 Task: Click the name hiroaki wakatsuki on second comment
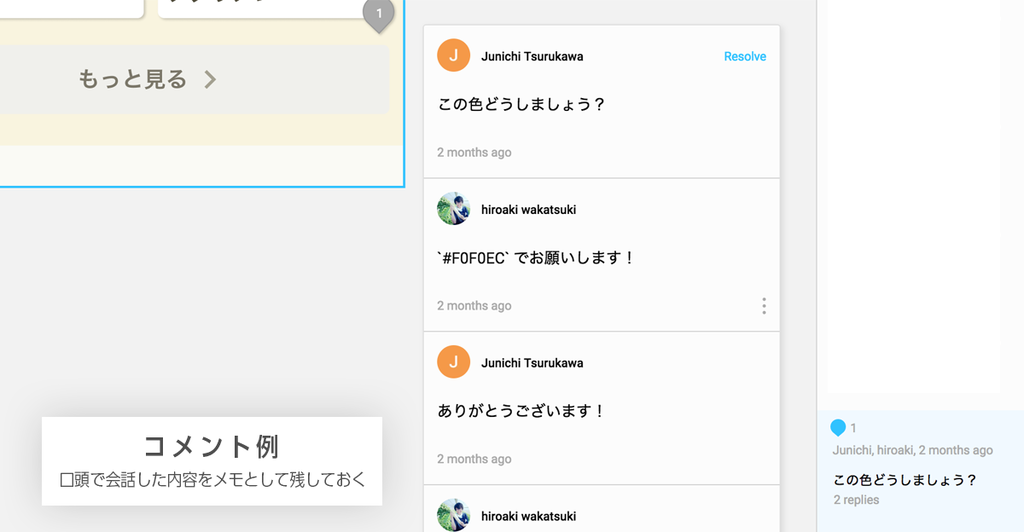coord(528,210)
